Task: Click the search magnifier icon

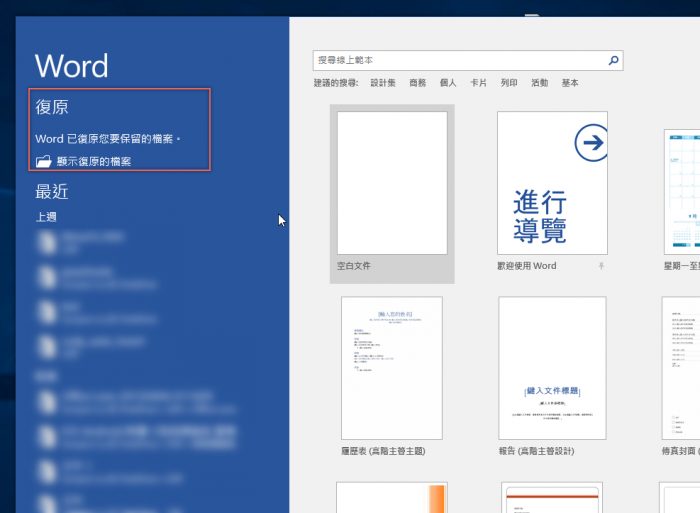Action: point(613,60)
